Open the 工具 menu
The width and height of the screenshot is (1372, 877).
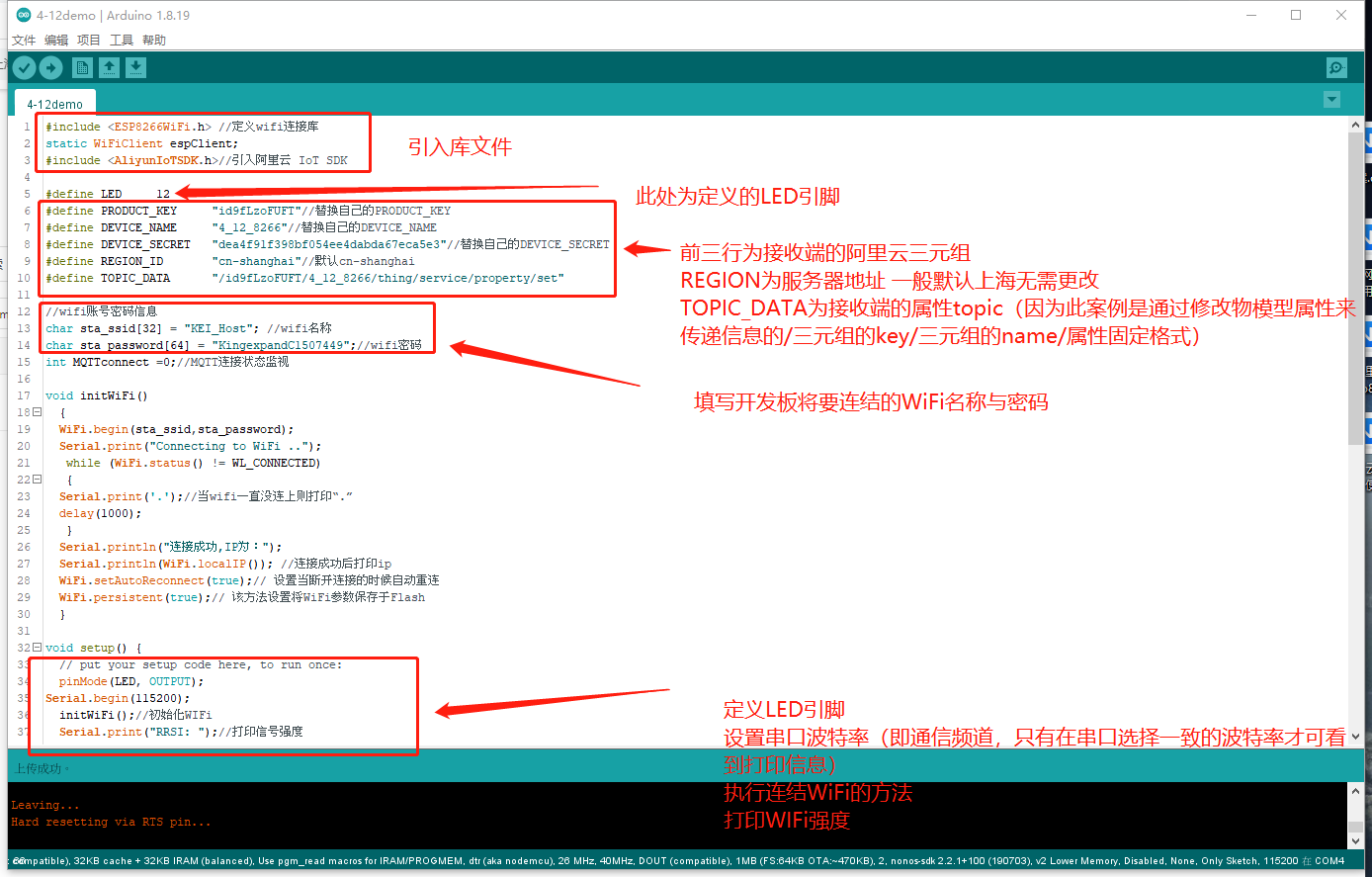coord(122,41)
